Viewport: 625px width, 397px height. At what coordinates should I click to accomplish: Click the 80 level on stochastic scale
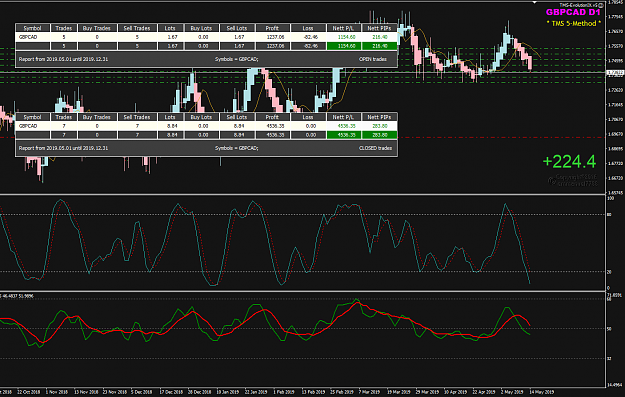click(x=609, y=214)
